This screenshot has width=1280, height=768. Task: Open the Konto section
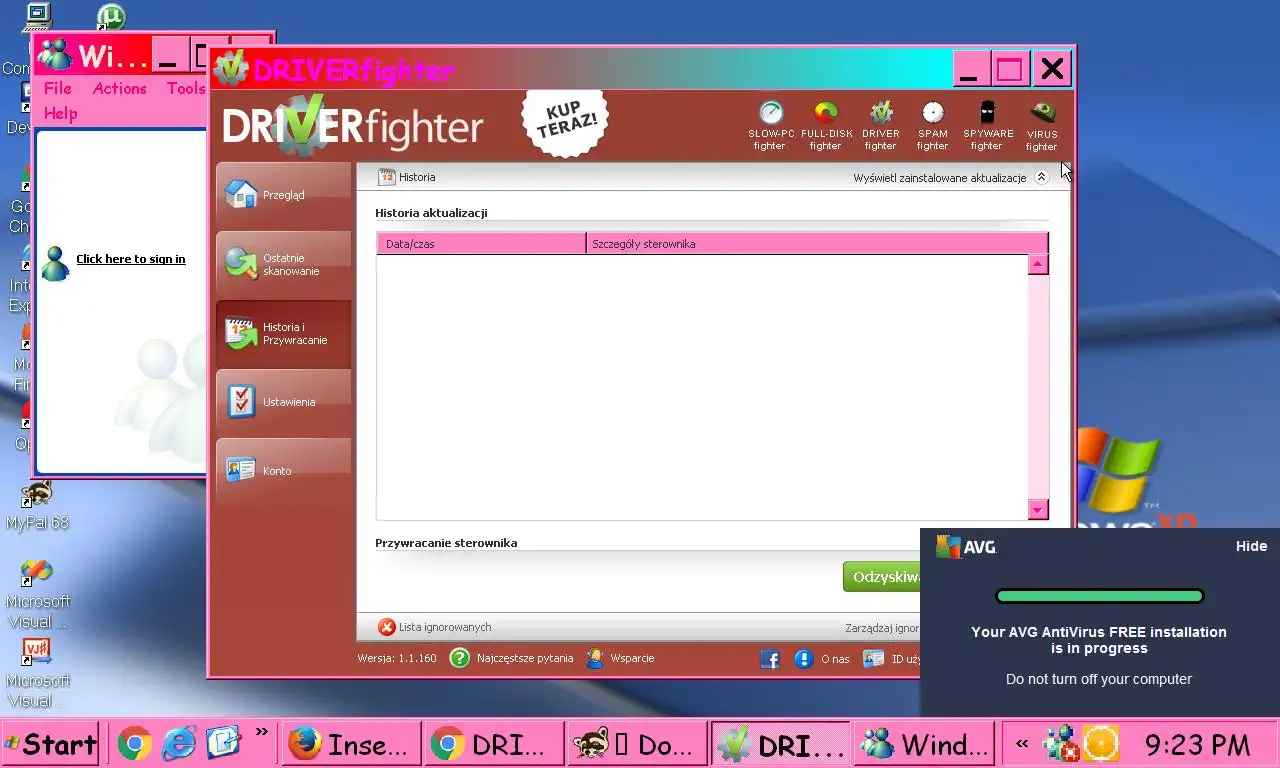[x=284, y=471]
